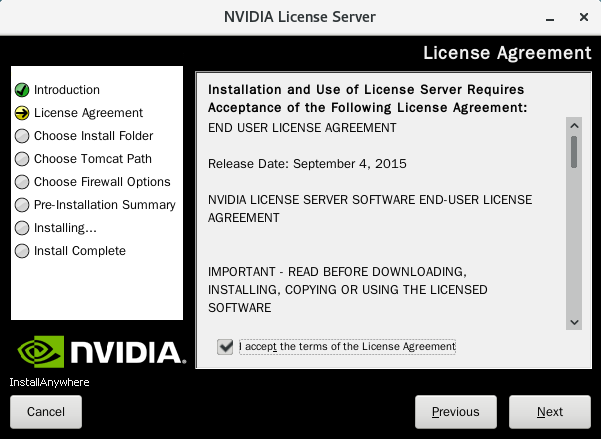Cancel the NVIDIA License Server installation
This screenshot has height=439, width=601.
[46, 412]
